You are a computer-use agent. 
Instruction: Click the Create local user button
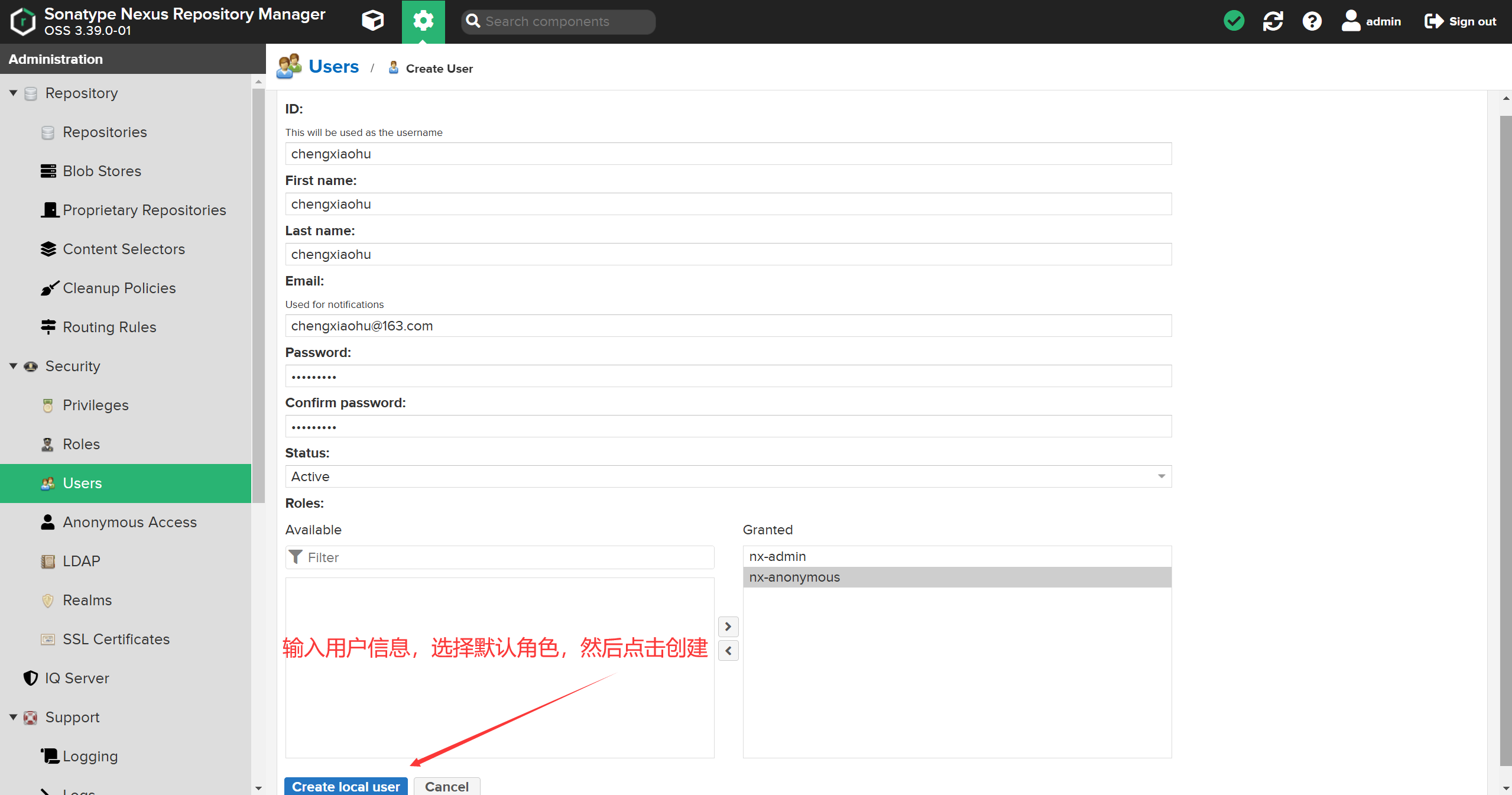point(346,787)
